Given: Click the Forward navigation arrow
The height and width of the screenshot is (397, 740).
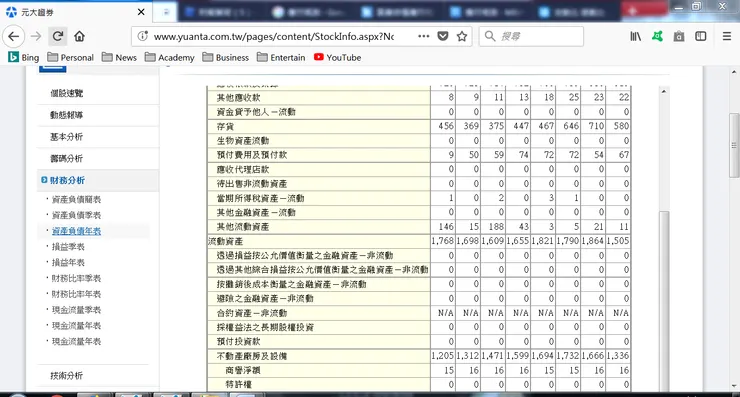Looking at the screenshot, I should [36, 36].
